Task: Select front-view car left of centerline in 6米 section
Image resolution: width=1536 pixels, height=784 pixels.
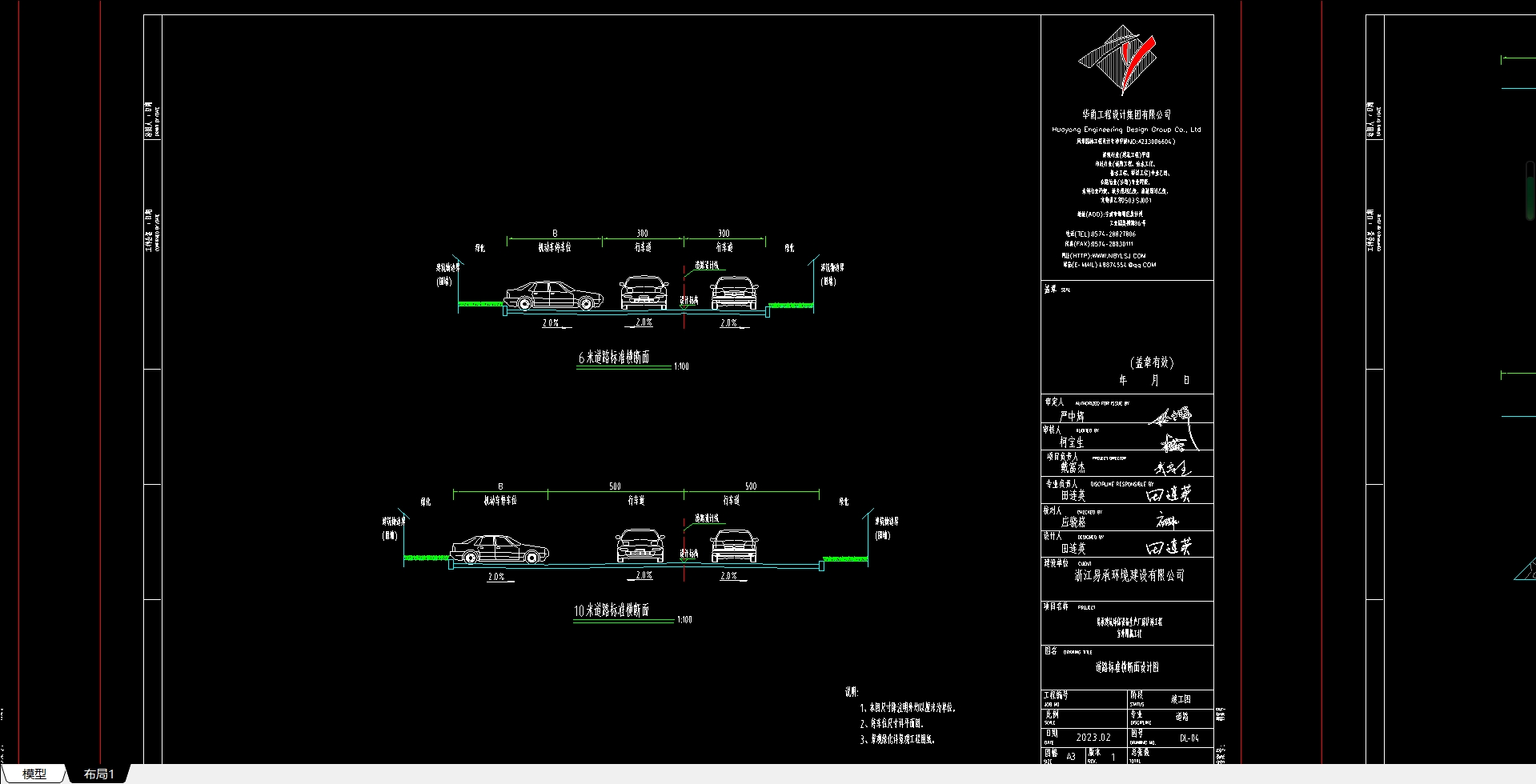Action: tap(644, 293)
